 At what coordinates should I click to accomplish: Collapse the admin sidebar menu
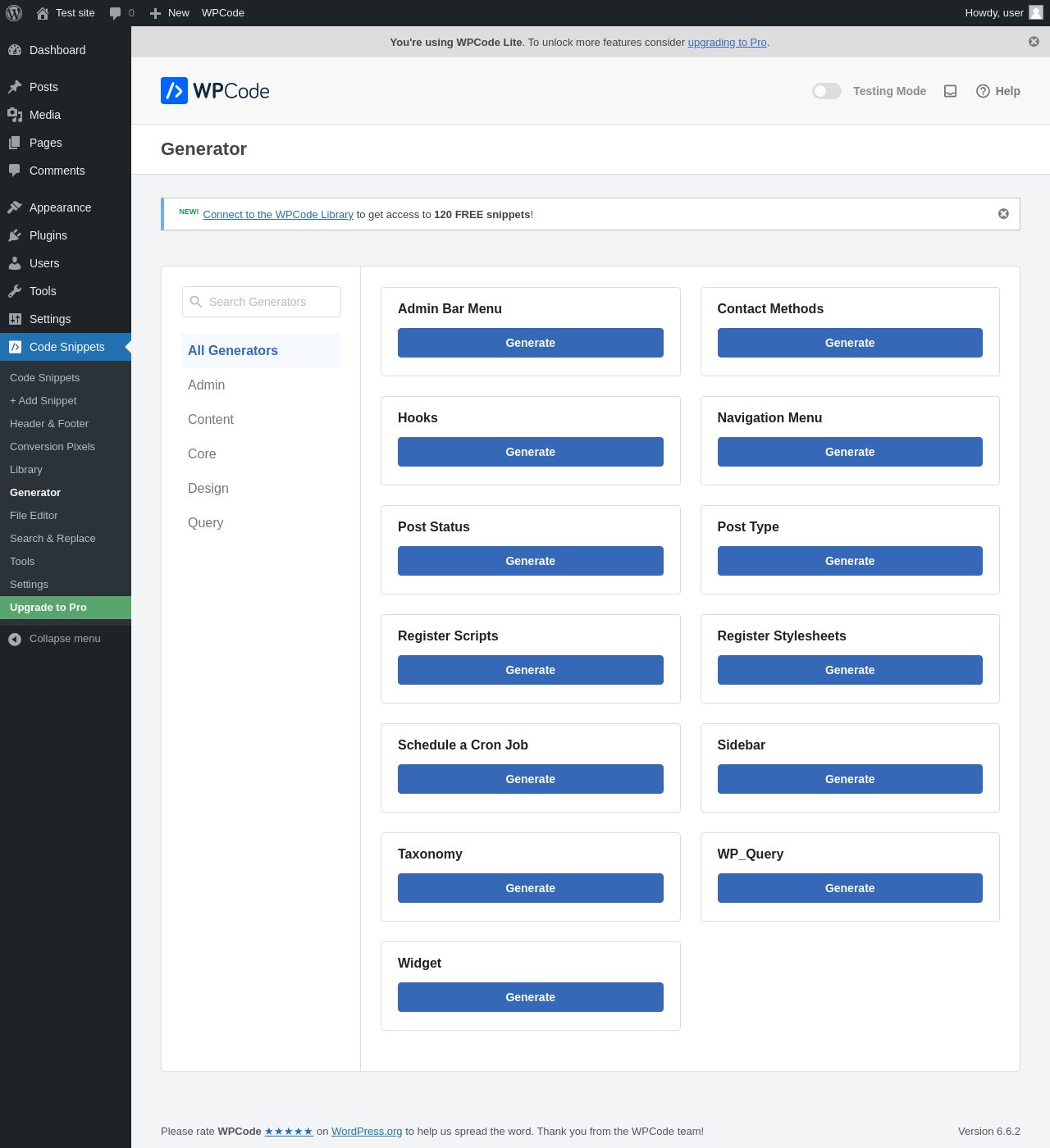pos(54,639)
